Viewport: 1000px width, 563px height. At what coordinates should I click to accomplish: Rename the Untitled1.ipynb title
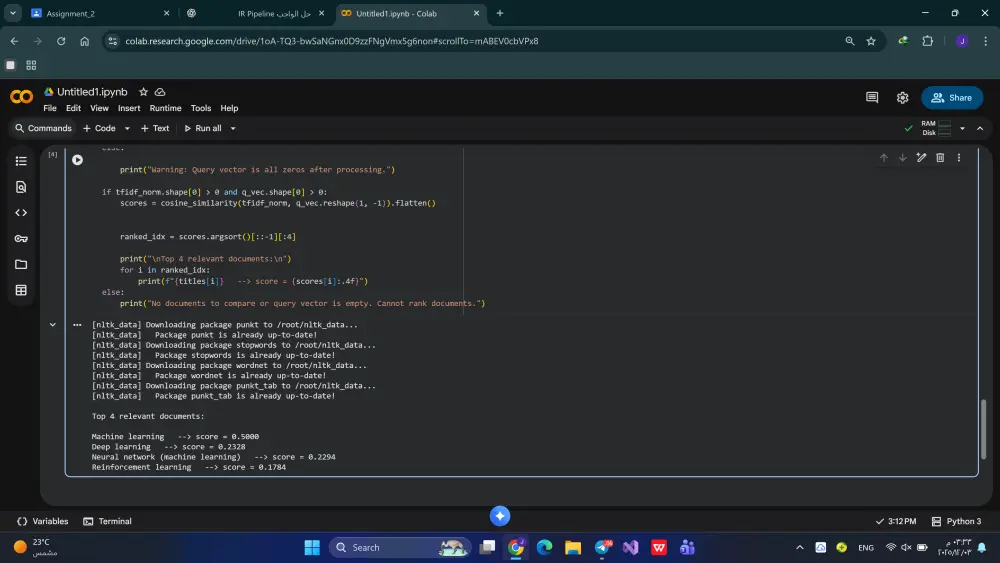click(x=92, y=92)
